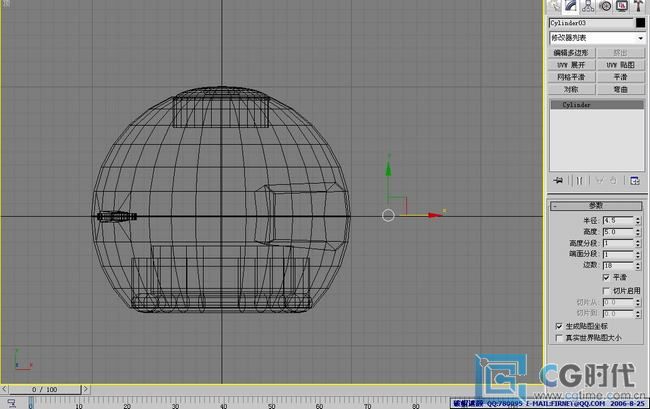
Task: Open the Motion panel tab
Action: pos(605,6)
